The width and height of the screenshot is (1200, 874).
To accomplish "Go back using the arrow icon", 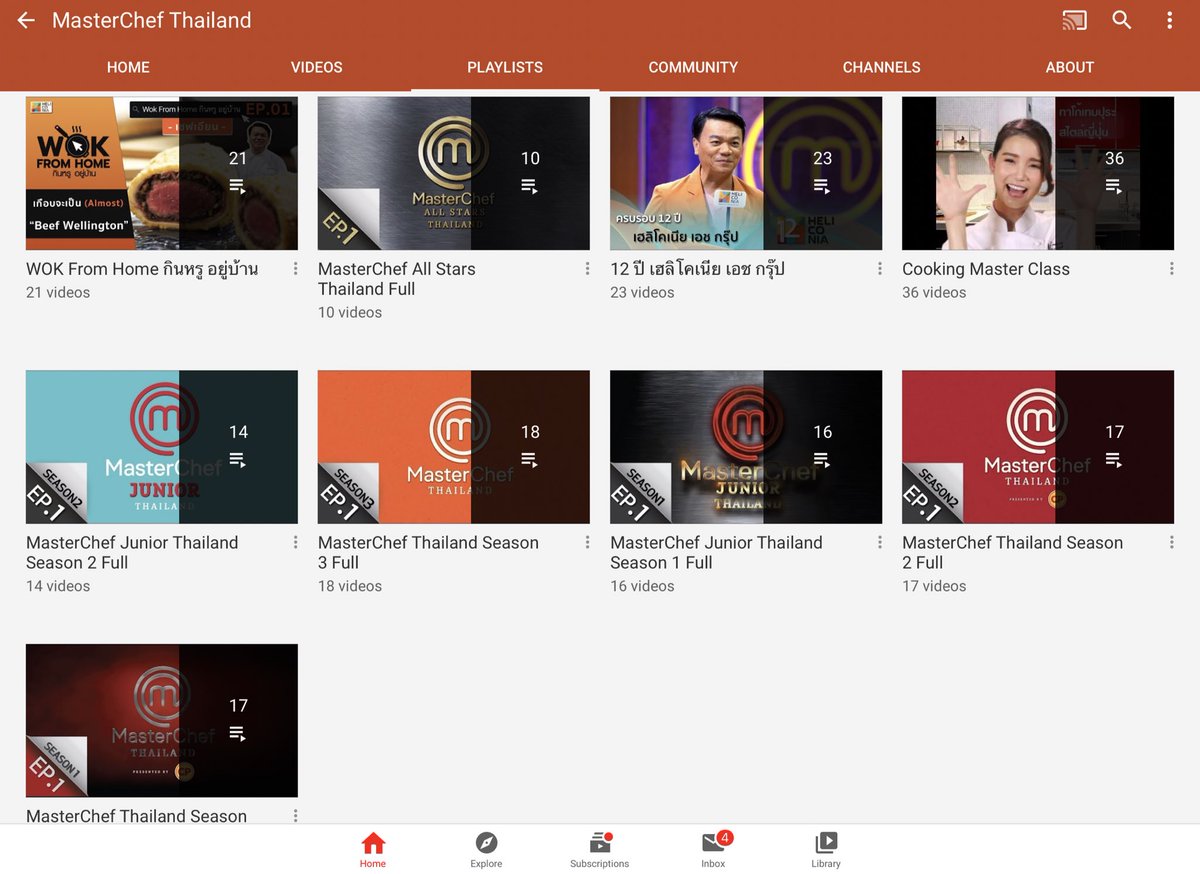I will point(26,20).
